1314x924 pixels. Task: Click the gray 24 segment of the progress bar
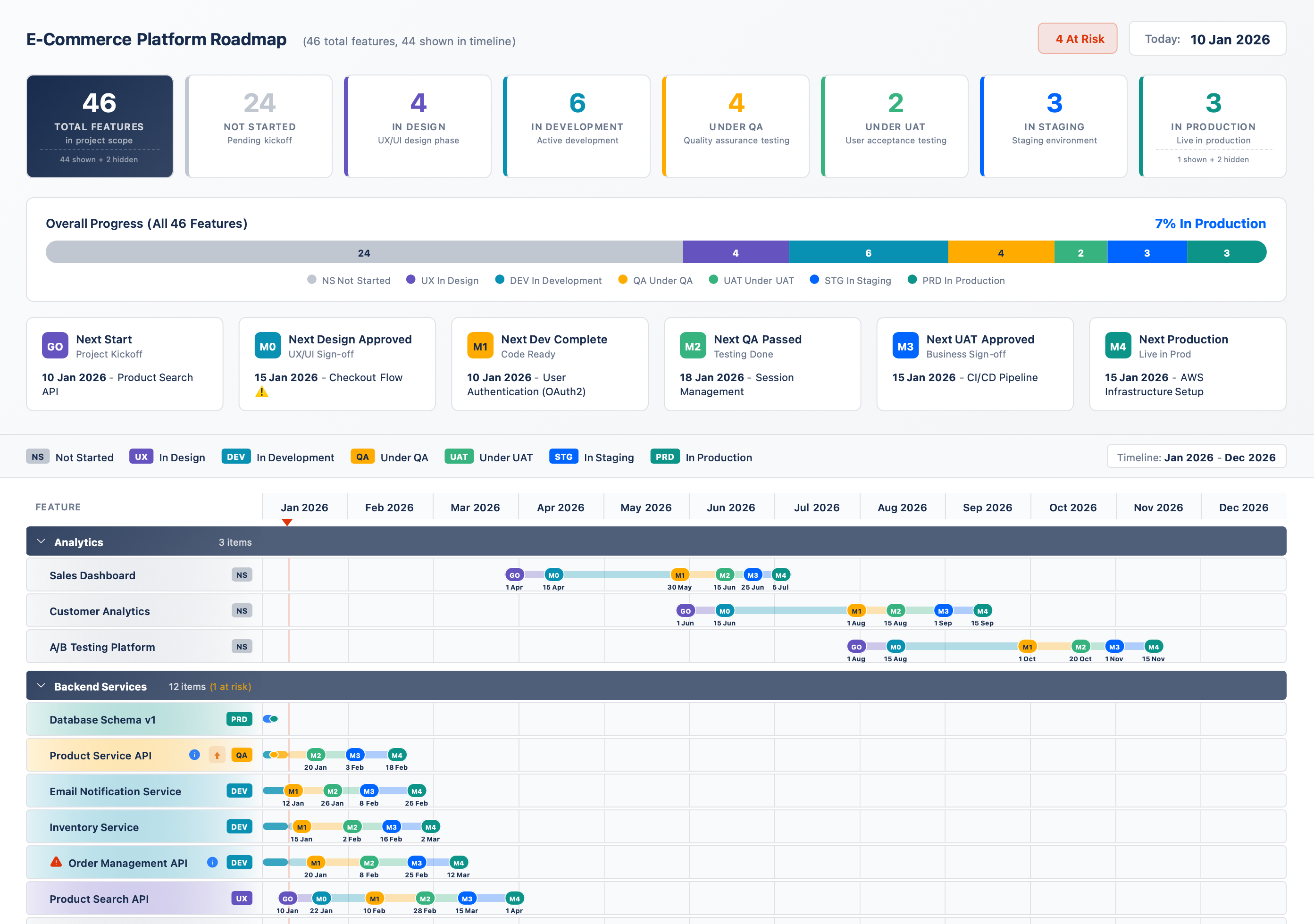[x=364, y=252]
